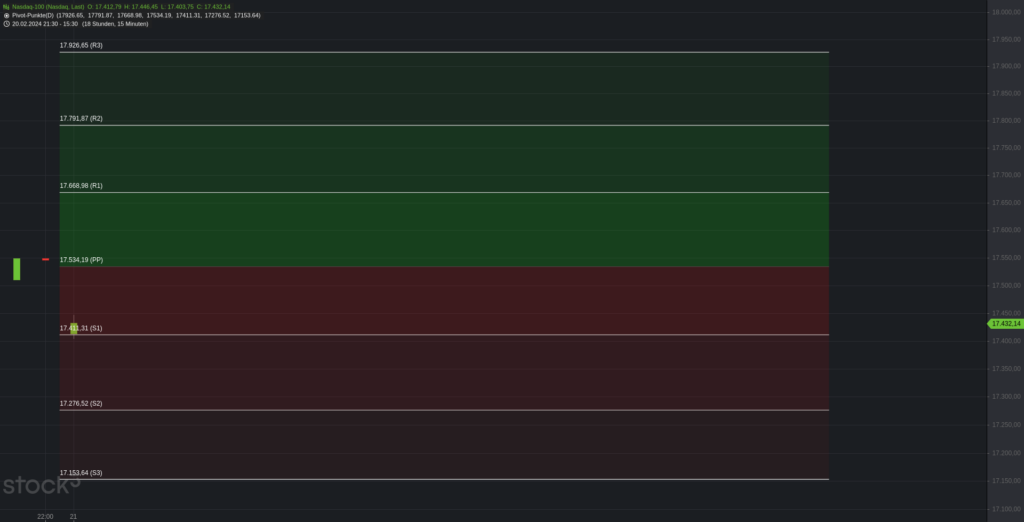Click the 17.668,98 (R1) level label
The image size is (1024, 522).
[x=81, y=186]
